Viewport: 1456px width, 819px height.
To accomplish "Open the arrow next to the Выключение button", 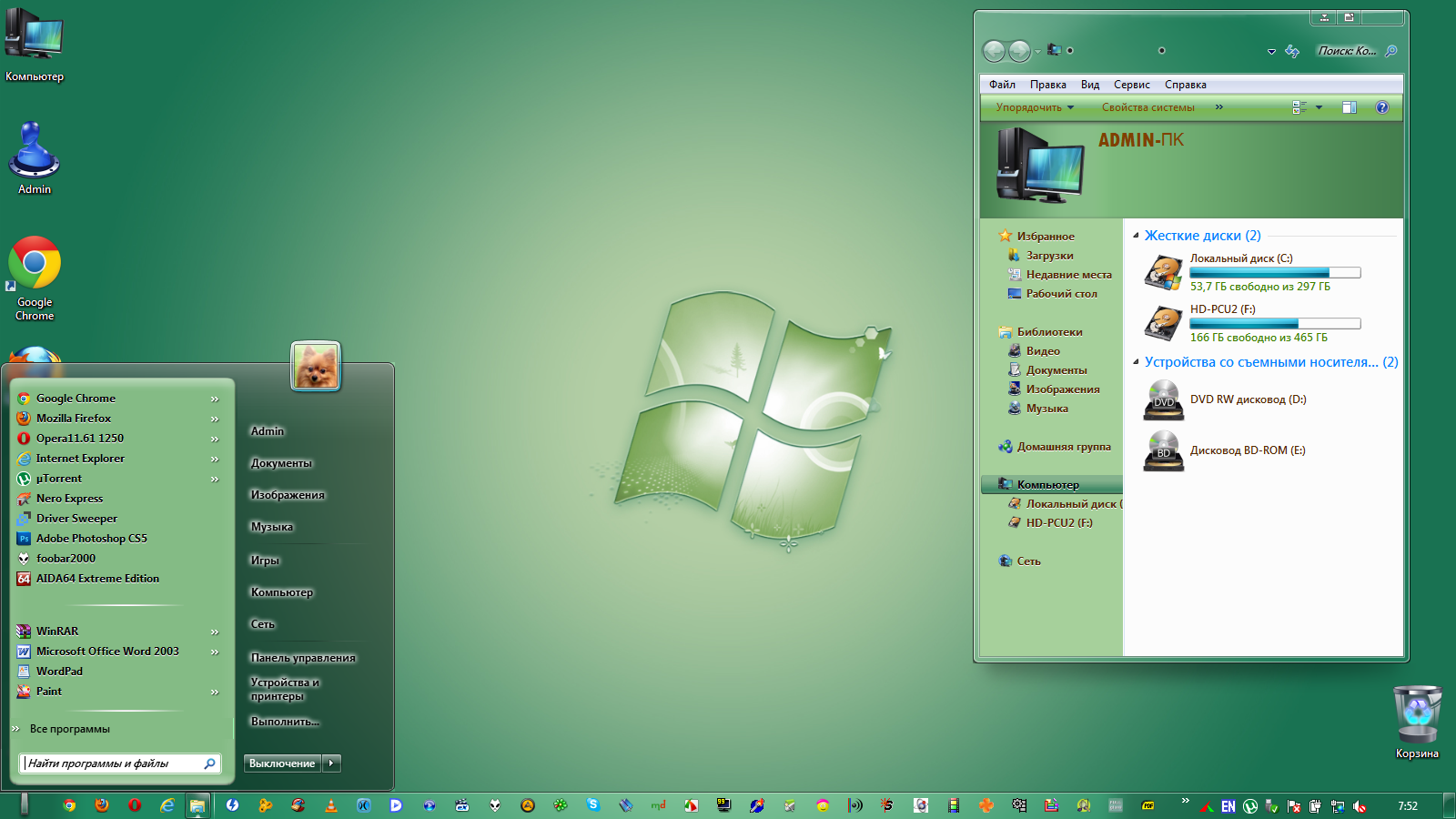I will pos(331,763).
